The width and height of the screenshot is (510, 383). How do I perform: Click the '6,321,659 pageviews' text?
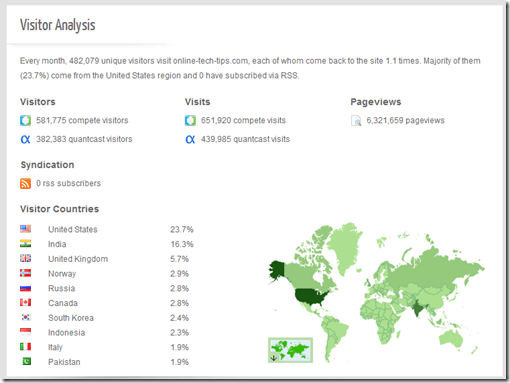pos(406,120)
